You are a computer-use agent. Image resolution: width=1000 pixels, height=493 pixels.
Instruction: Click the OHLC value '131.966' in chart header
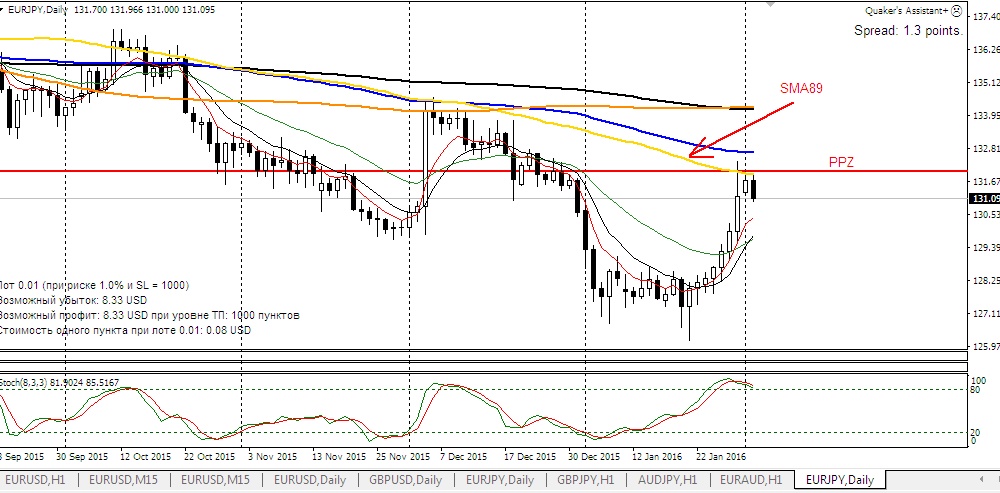pos(129,10)
